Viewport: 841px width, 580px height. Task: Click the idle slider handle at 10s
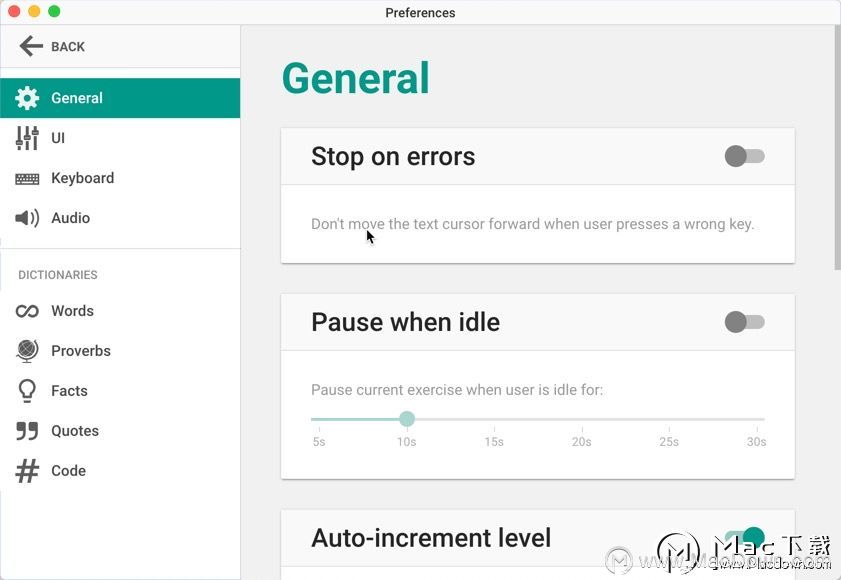(x=407, y=419)
